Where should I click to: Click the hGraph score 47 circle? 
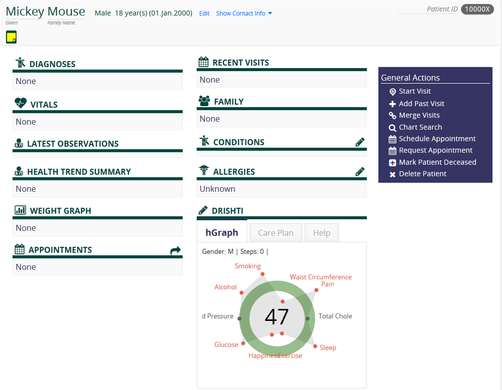pyautogui.click(x=277, y=317)
